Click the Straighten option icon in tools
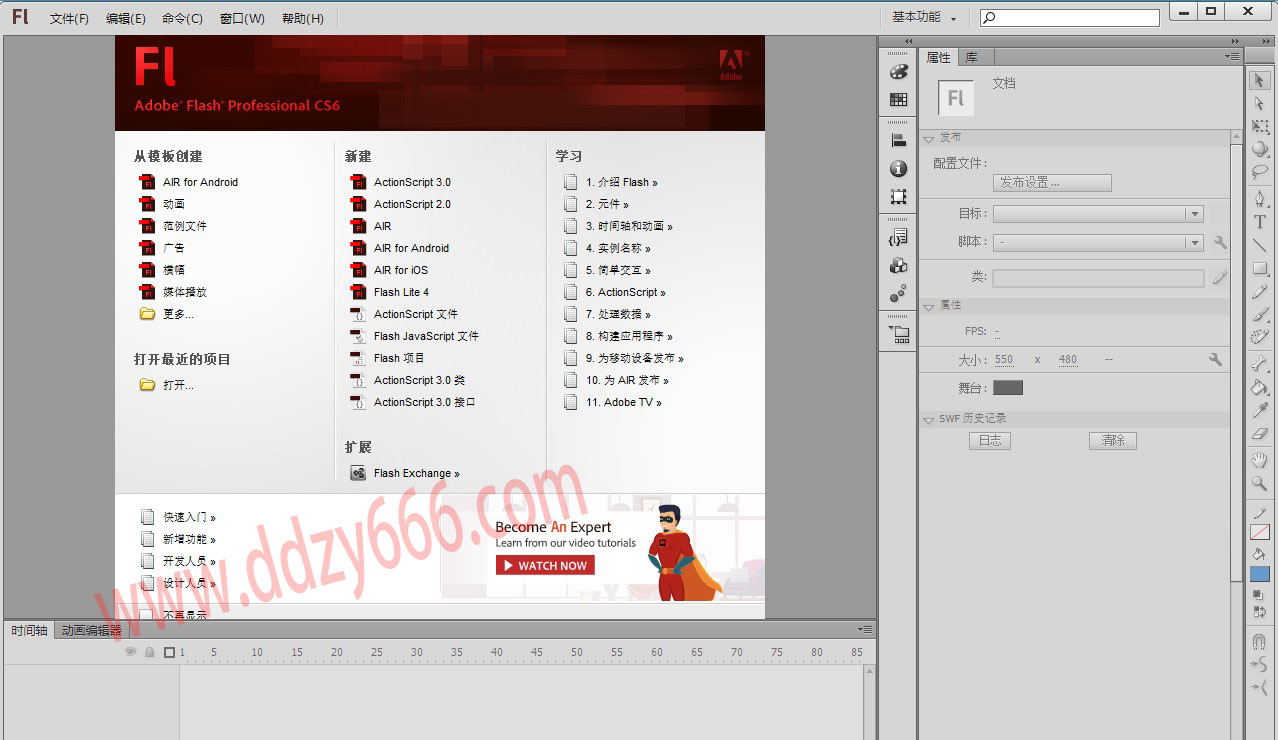The height and width of the screenshot is (740, 1278). 1260,687
